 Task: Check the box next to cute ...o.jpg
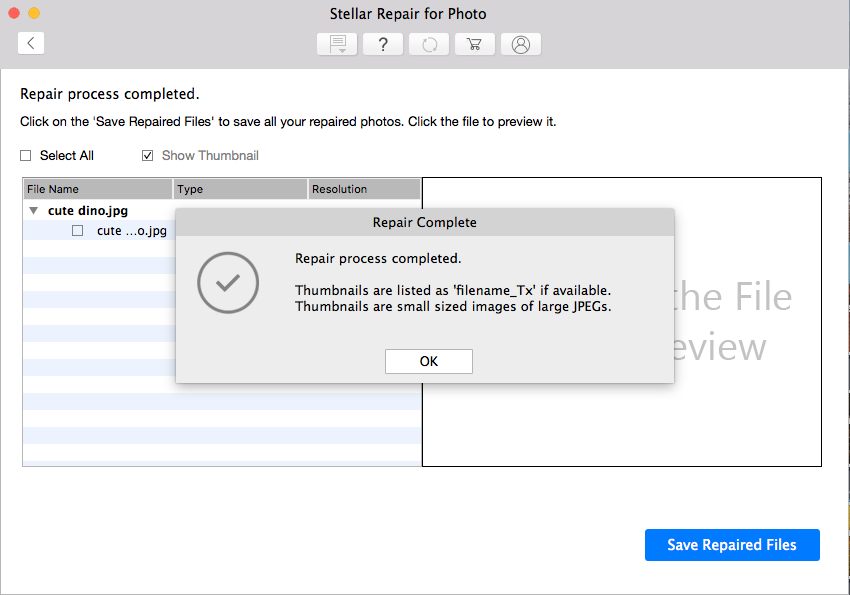point(78,231)
